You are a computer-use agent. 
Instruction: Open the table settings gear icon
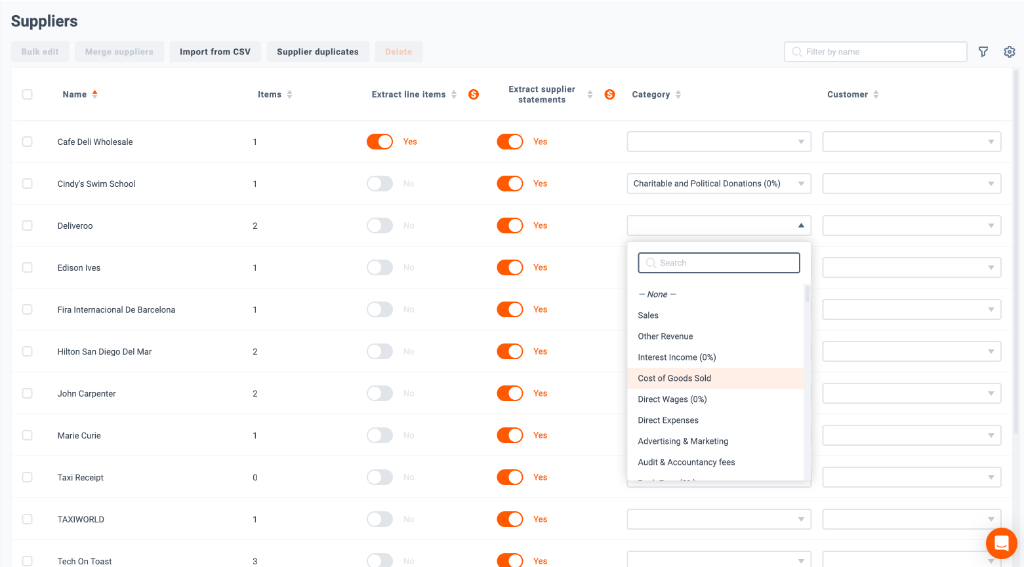pyautogui.click(x=1009, y=52)
